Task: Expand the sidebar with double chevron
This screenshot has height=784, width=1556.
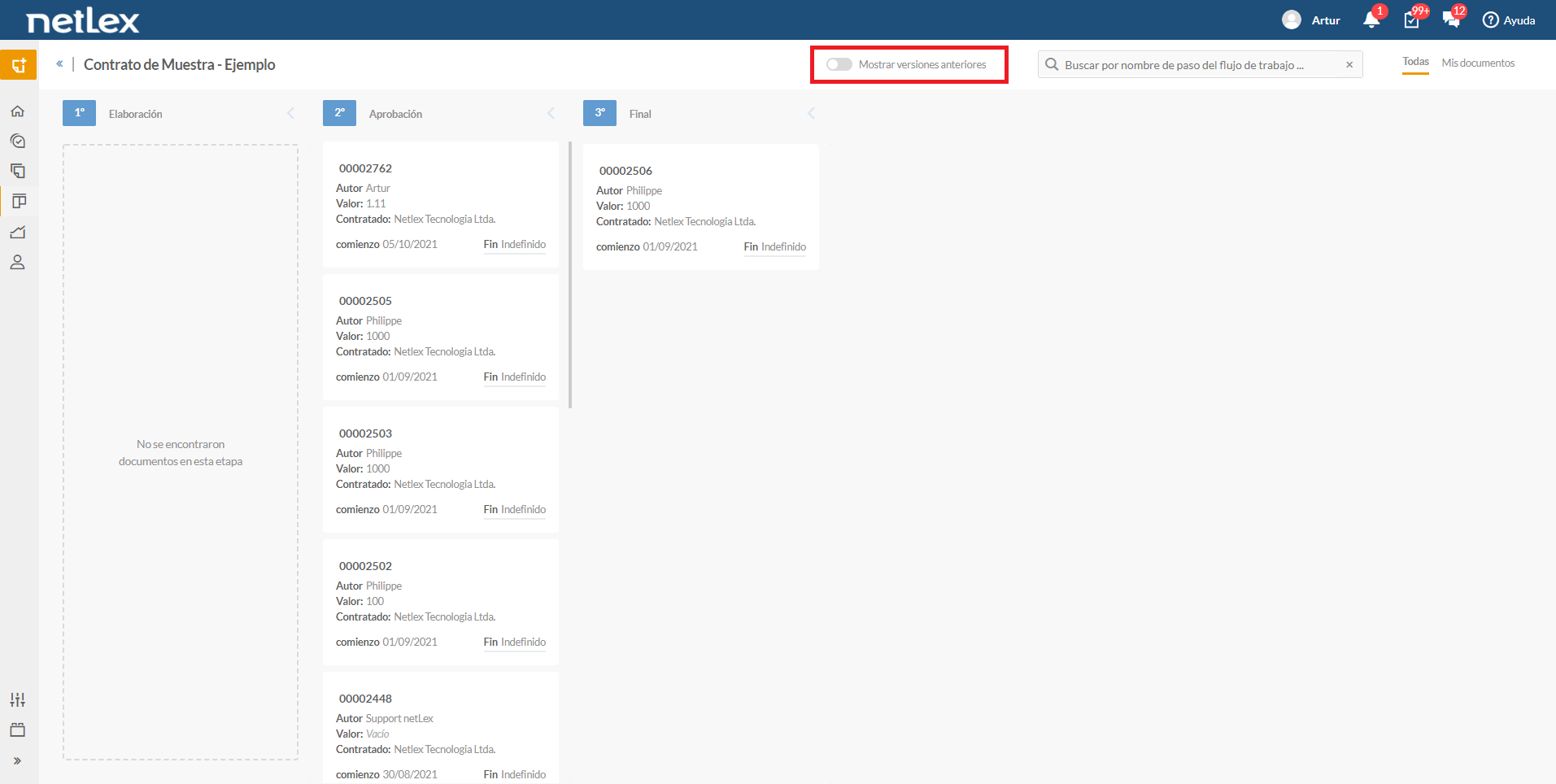Action: pos(17,761)
